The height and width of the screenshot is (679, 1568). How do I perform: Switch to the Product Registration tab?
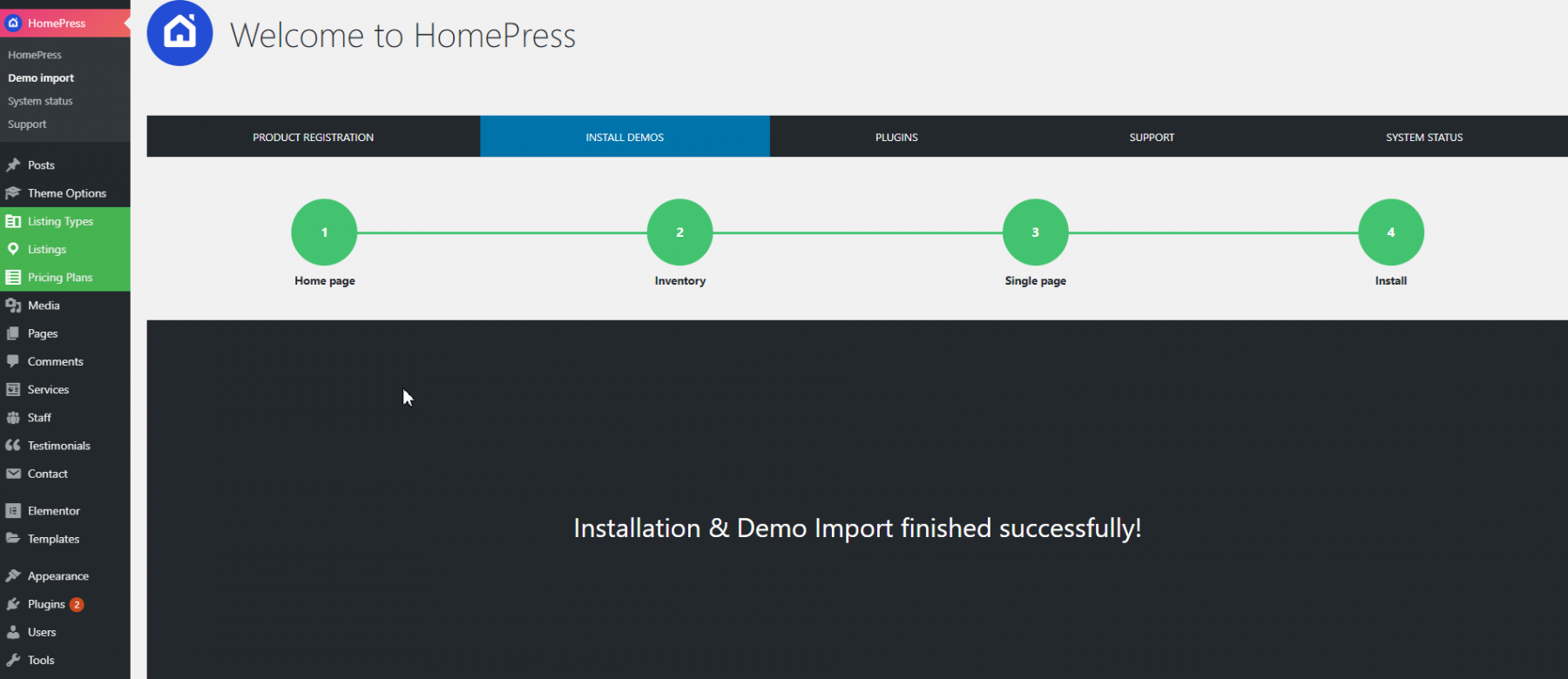pyautogui.click(x=313, y=137)
